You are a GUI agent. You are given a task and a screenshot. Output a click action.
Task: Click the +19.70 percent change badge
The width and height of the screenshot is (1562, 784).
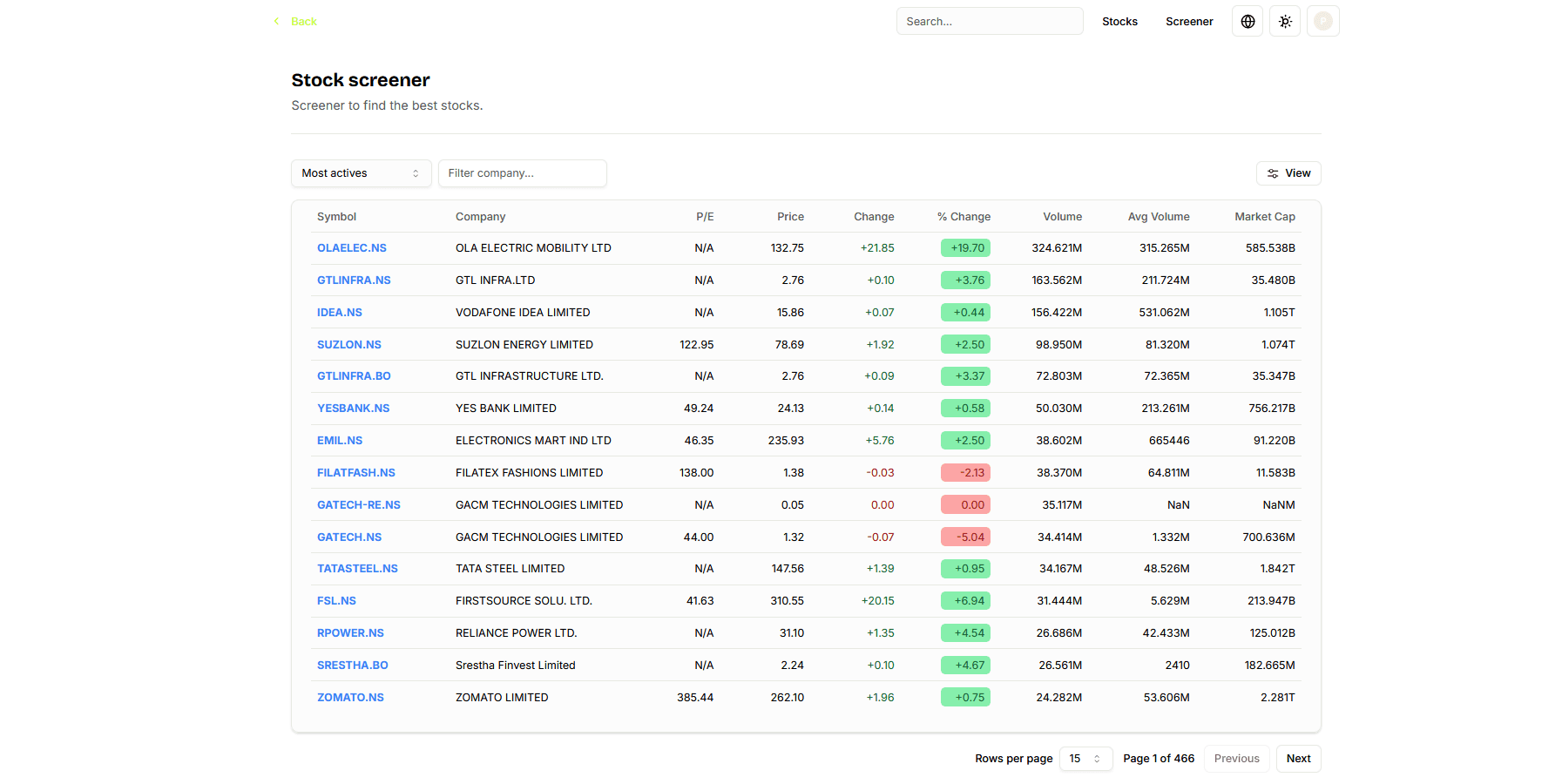tap(965, 248)
